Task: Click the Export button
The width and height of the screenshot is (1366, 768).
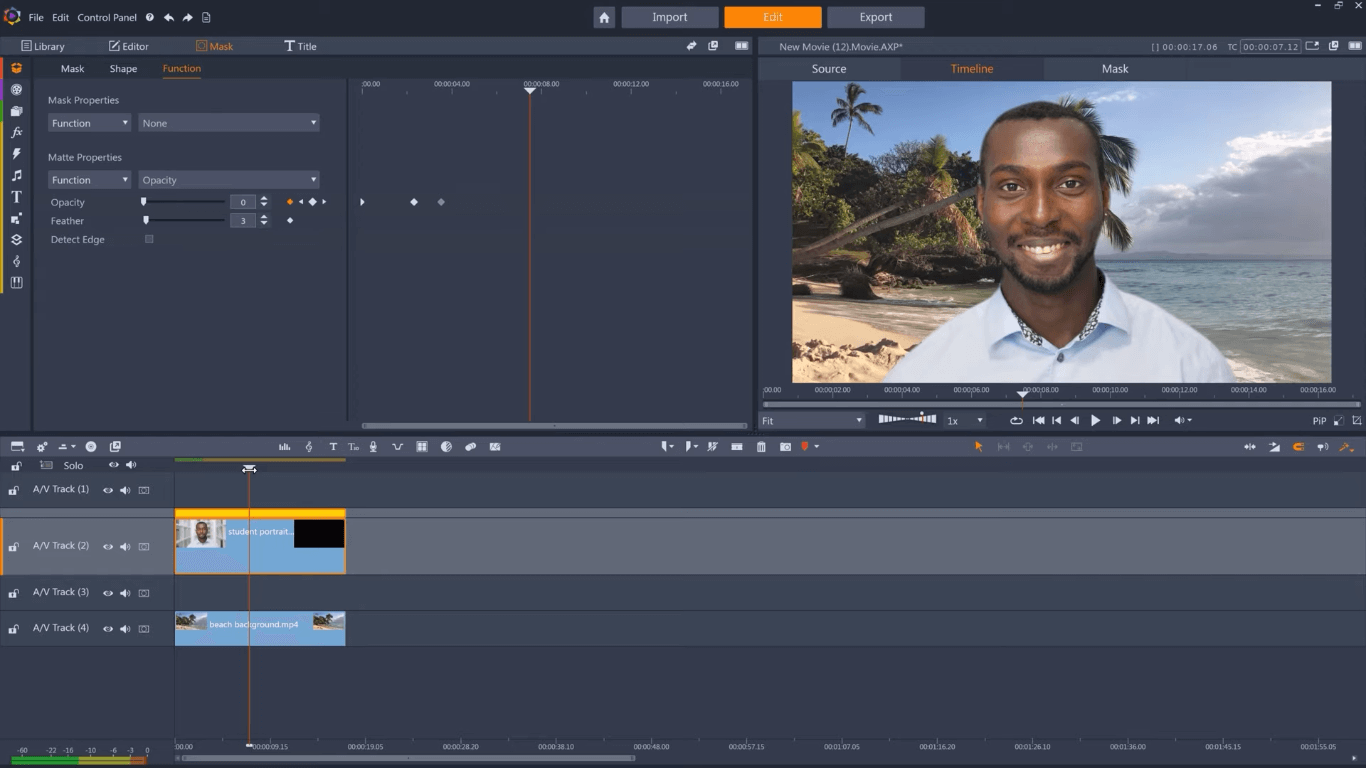Action: [x=875, y=17]
